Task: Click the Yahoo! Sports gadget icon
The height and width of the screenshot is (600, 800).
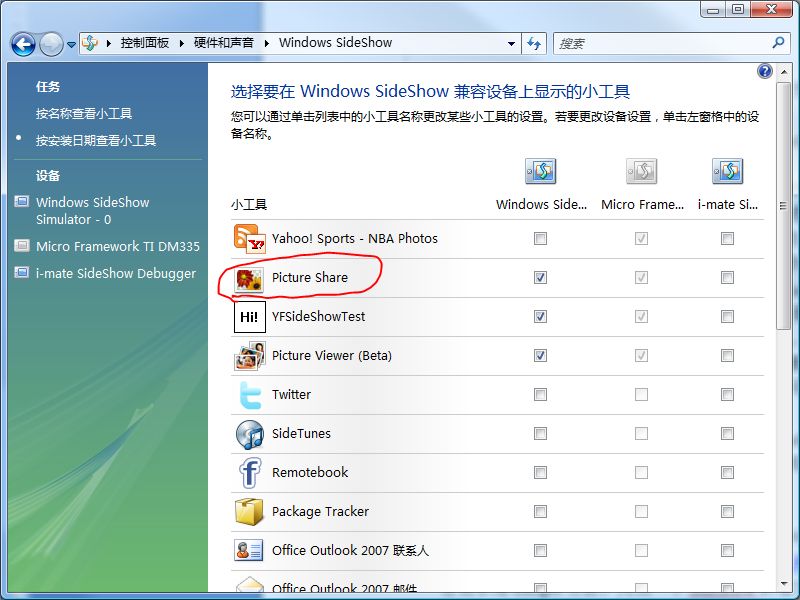Action: (x=249, y=239)
